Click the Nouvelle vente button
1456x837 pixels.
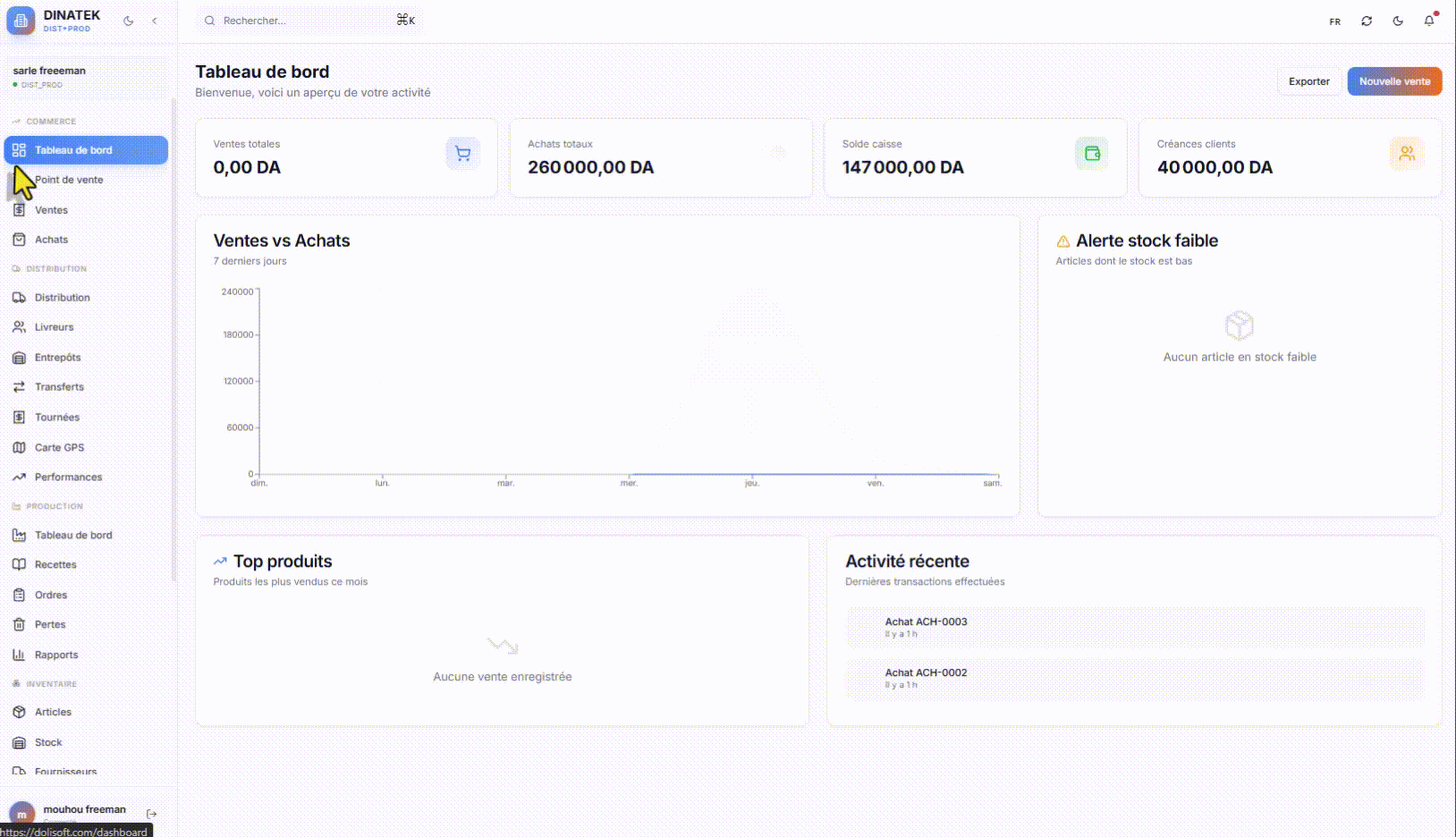click(x=1393, y=81)
